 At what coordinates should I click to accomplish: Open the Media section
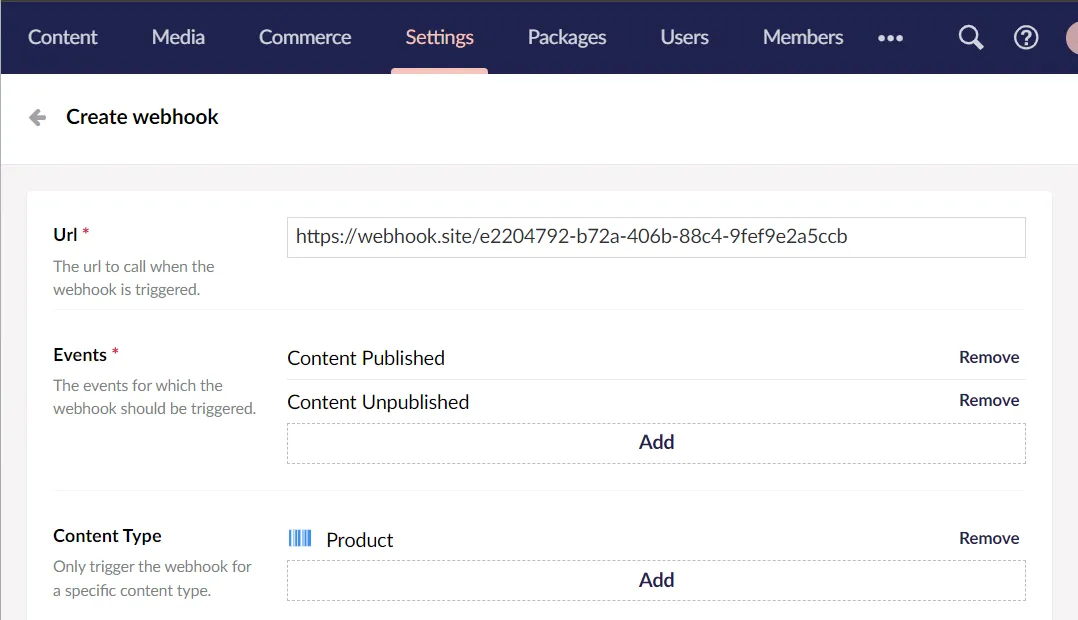pyautogui.click(x=178, y=38)
